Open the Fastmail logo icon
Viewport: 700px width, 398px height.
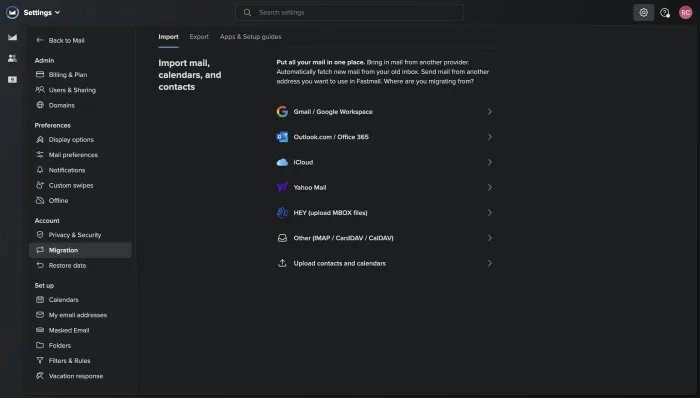coord(12,12)
